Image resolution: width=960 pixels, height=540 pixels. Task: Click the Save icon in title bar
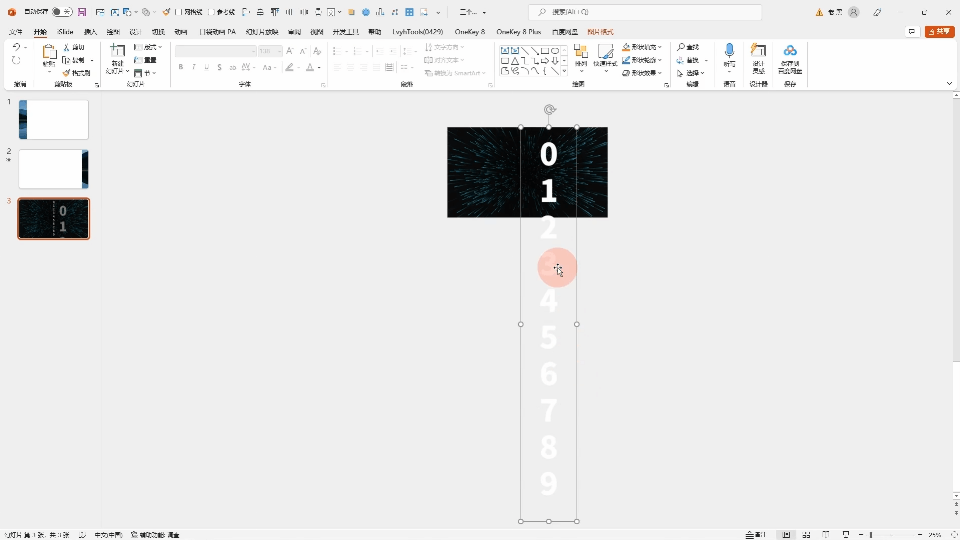[82, 12]
